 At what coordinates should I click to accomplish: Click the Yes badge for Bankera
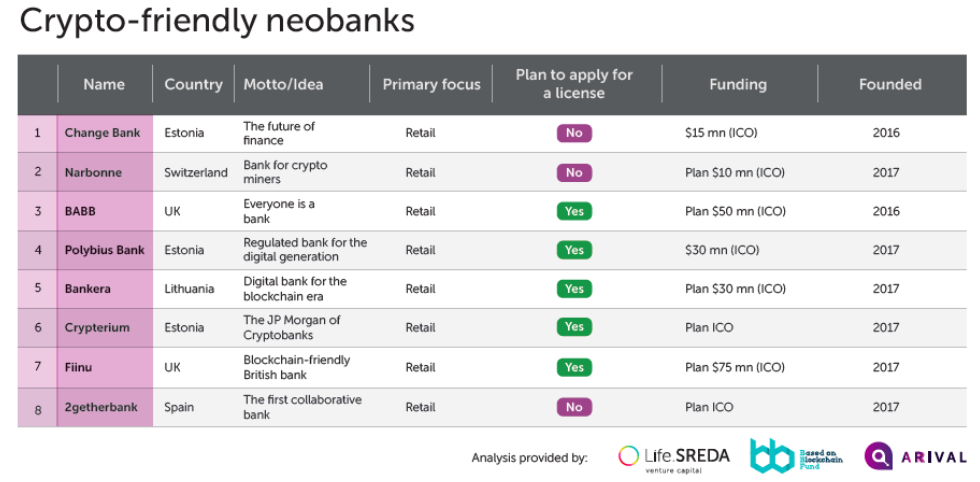click(574, 289)
